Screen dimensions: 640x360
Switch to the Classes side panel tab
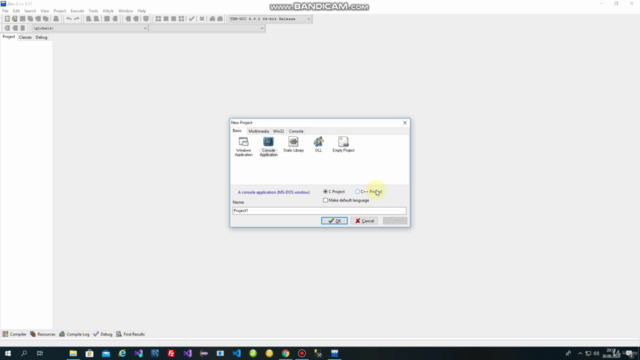point(25,37)
